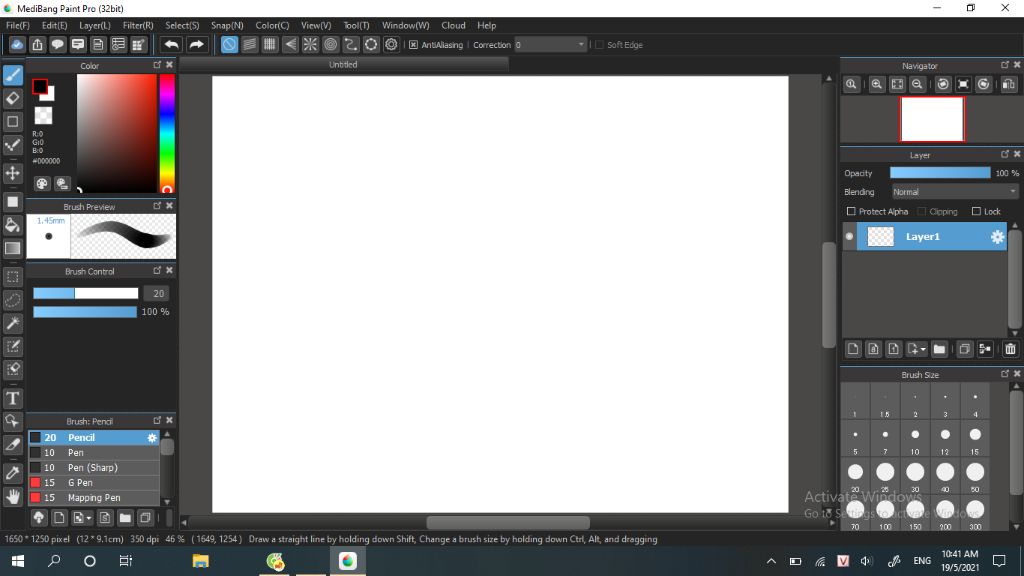
Task: Click the Navigator canvas thumbnail
Action: (932, 119)
